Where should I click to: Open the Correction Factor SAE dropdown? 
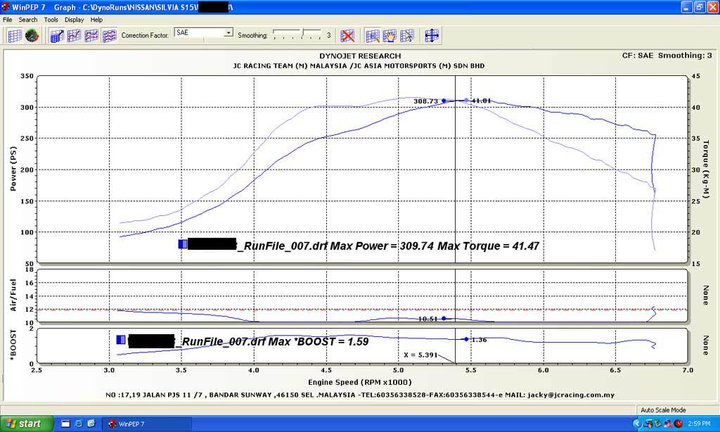pyautogui.click(x=228, y=33)
